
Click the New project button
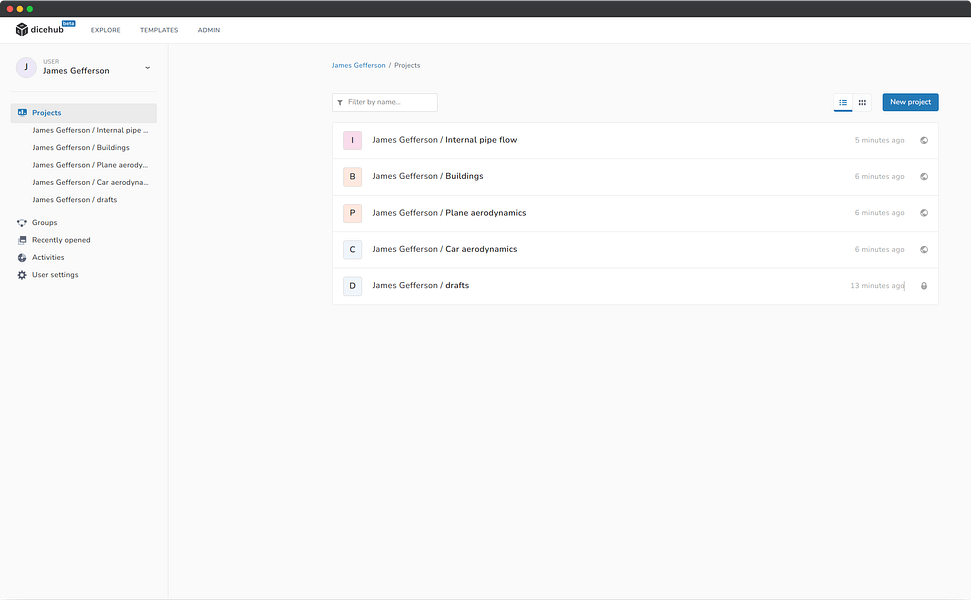(x=910, y=102)
